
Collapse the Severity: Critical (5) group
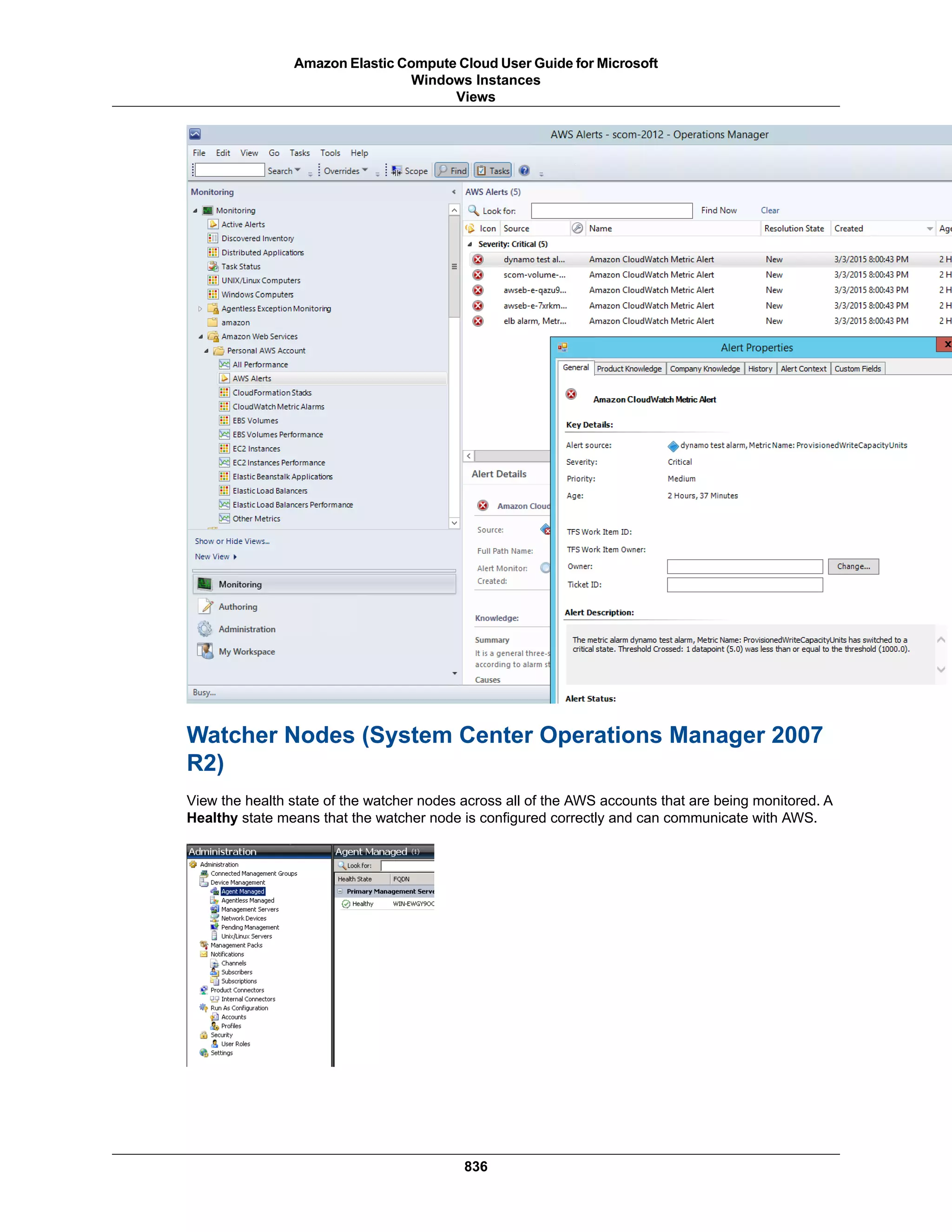click(470, 245)
